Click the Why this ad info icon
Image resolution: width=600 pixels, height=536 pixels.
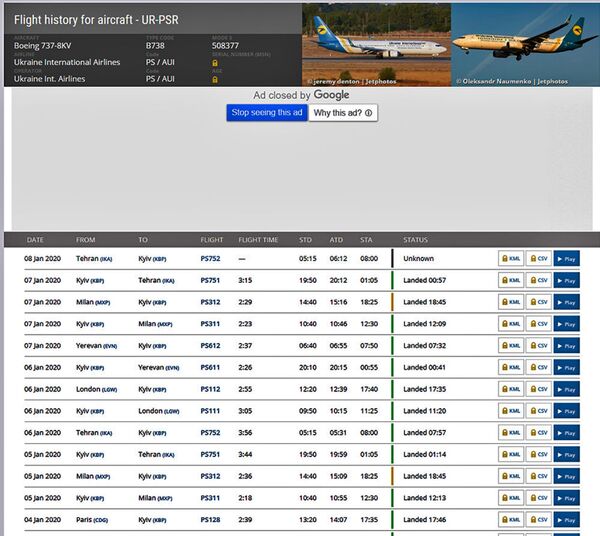[368, 113]
